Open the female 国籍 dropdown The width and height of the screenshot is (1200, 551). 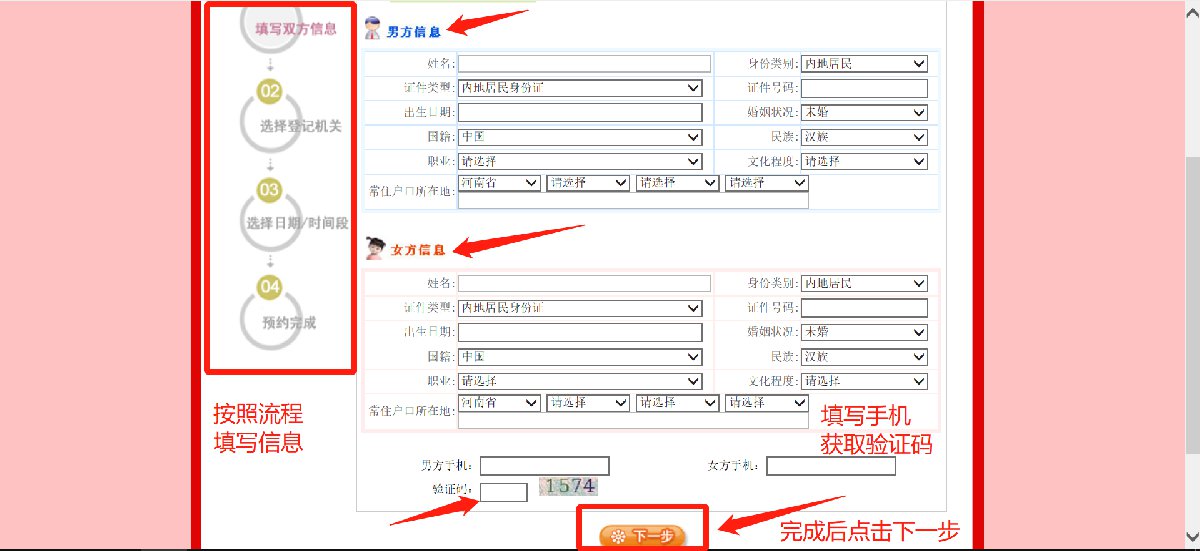[580, 357]
